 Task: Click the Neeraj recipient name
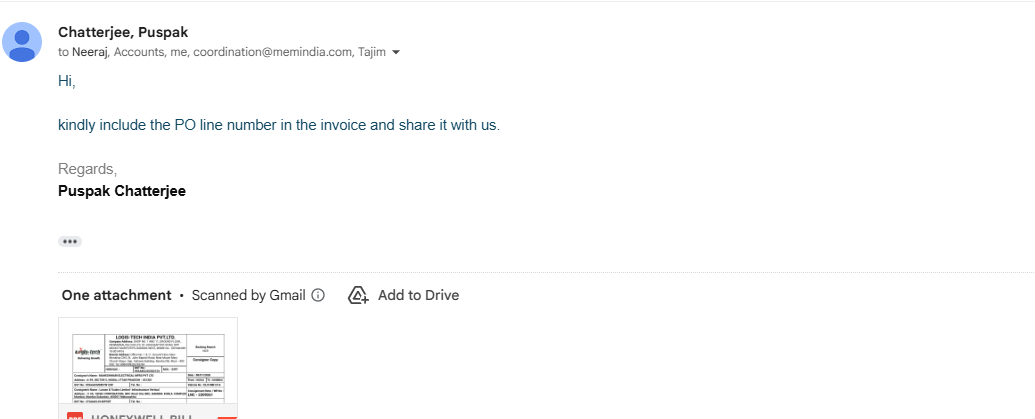tap(90, 52)
